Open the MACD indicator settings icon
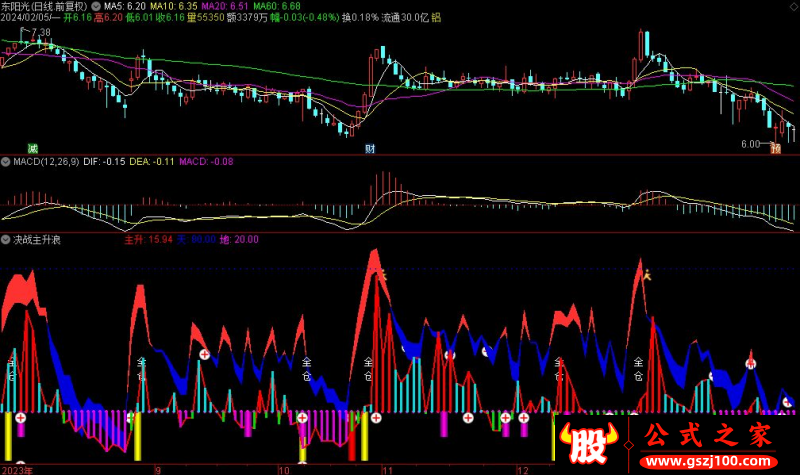This screenshot has width=800, height=475. pyautogui.click(x=6, y=161)
